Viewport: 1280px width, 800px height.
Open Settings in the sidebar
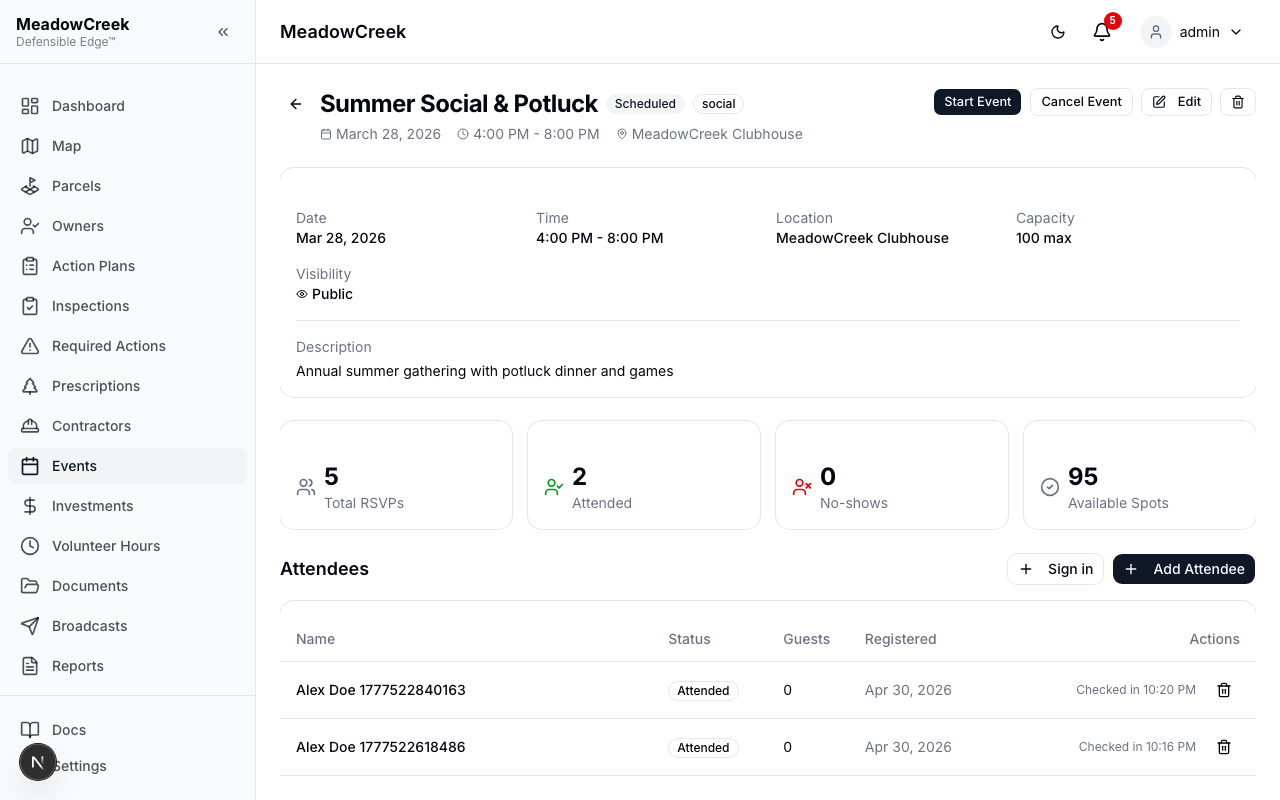(x=127, y=766)
